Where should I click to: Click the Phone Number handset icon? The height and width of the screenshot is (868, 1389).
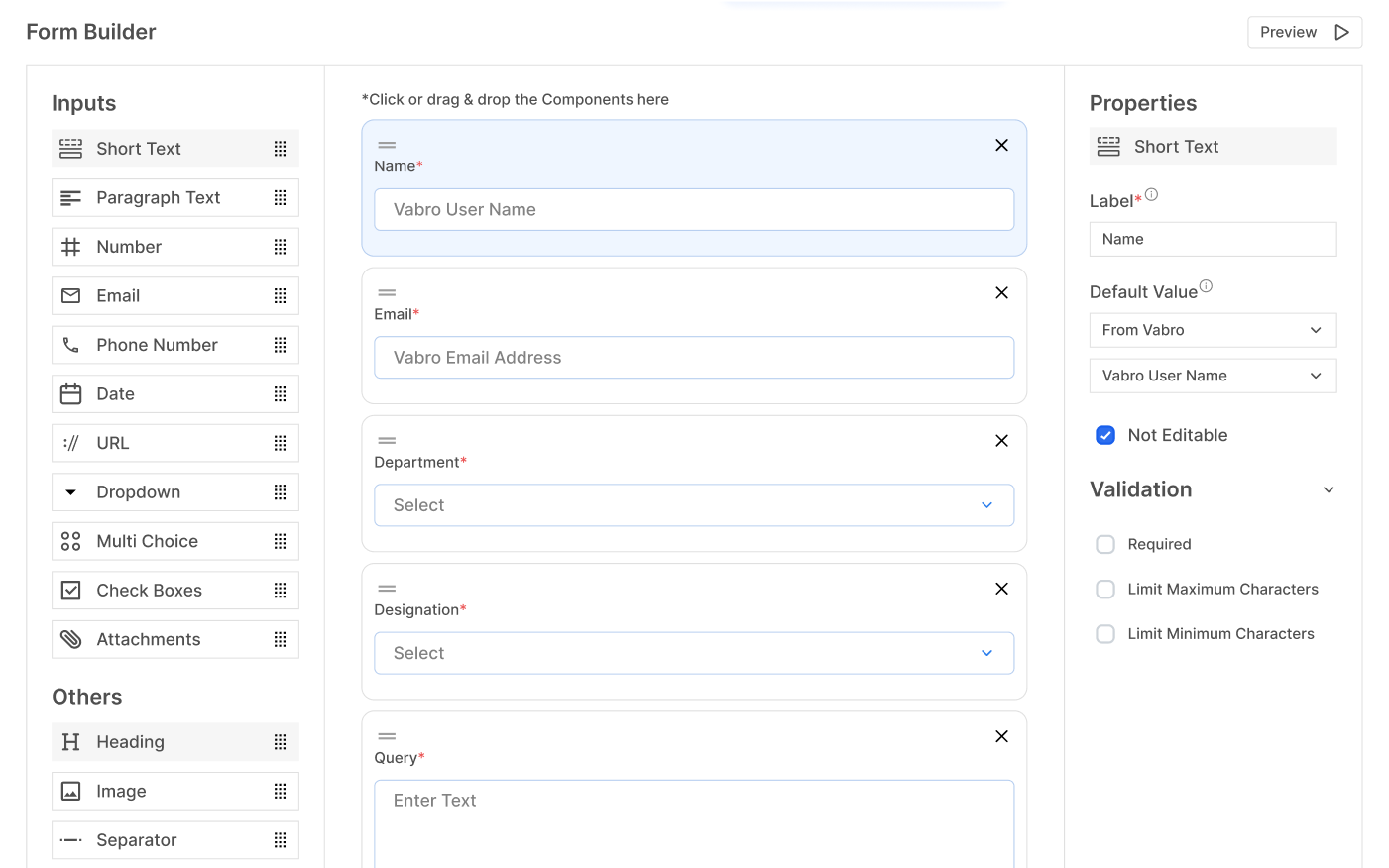point(71,345)
